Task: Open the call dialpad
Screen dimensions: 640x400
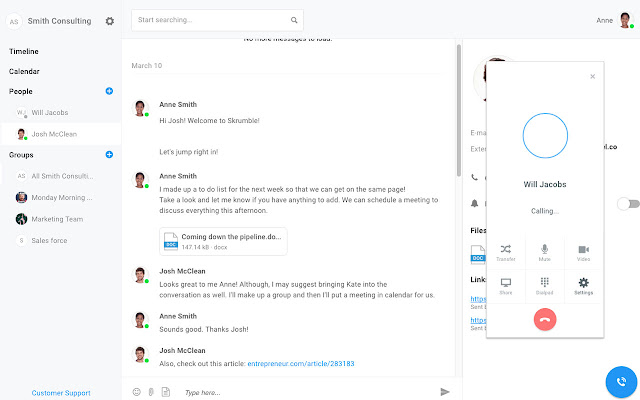Action: [545, 286]
